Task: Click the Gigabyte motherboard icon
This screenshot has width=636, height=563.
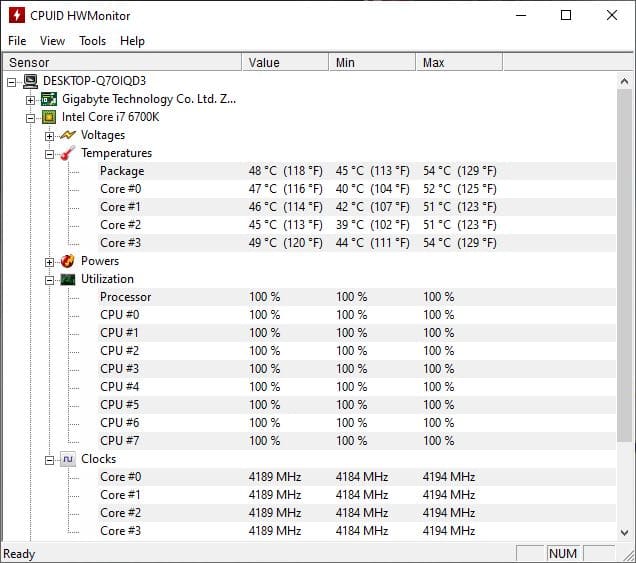Action: (x=49, y=99)
